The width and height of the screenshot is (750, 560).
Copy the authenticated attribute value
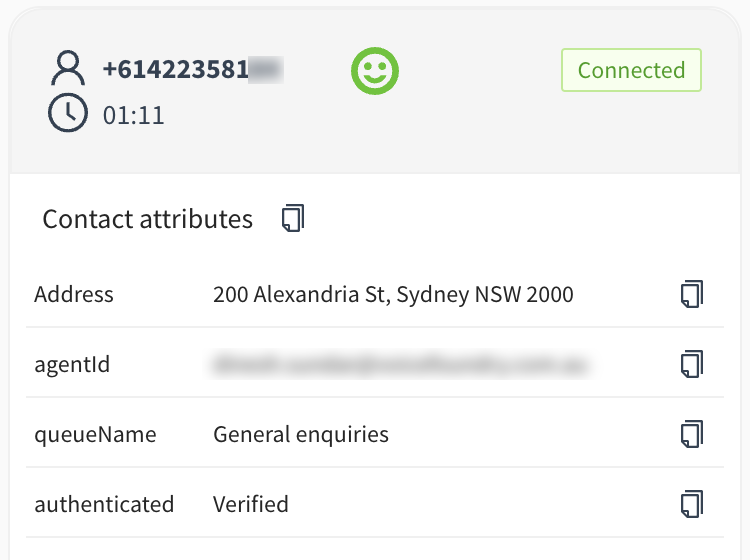[x=692, y=504]
